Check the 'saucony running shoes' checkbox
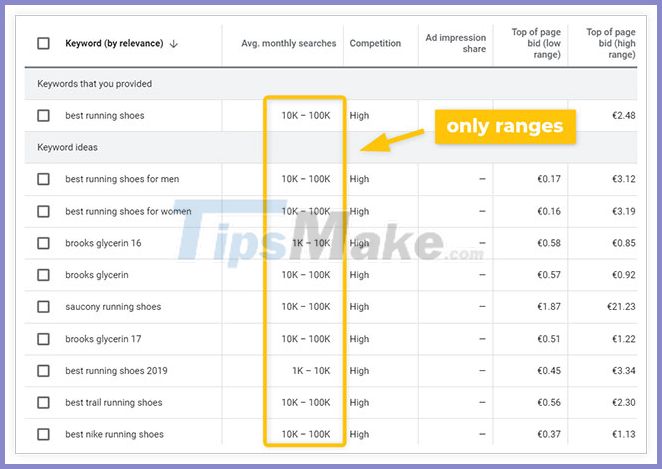Viewport: 662px width, 469px height. tap(43, 306)
